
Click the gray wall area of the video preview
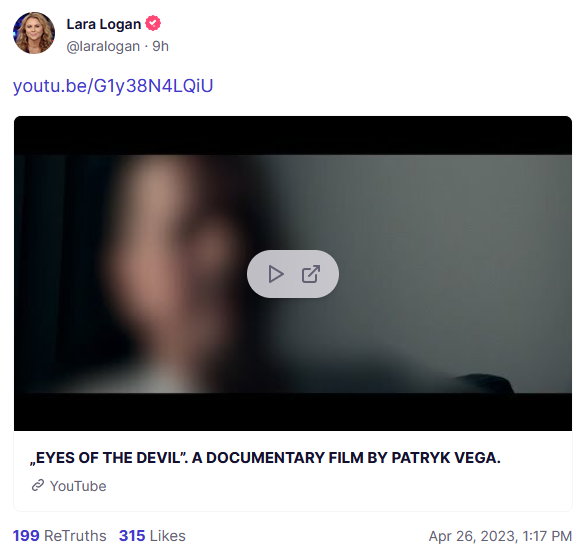[448, 262]
